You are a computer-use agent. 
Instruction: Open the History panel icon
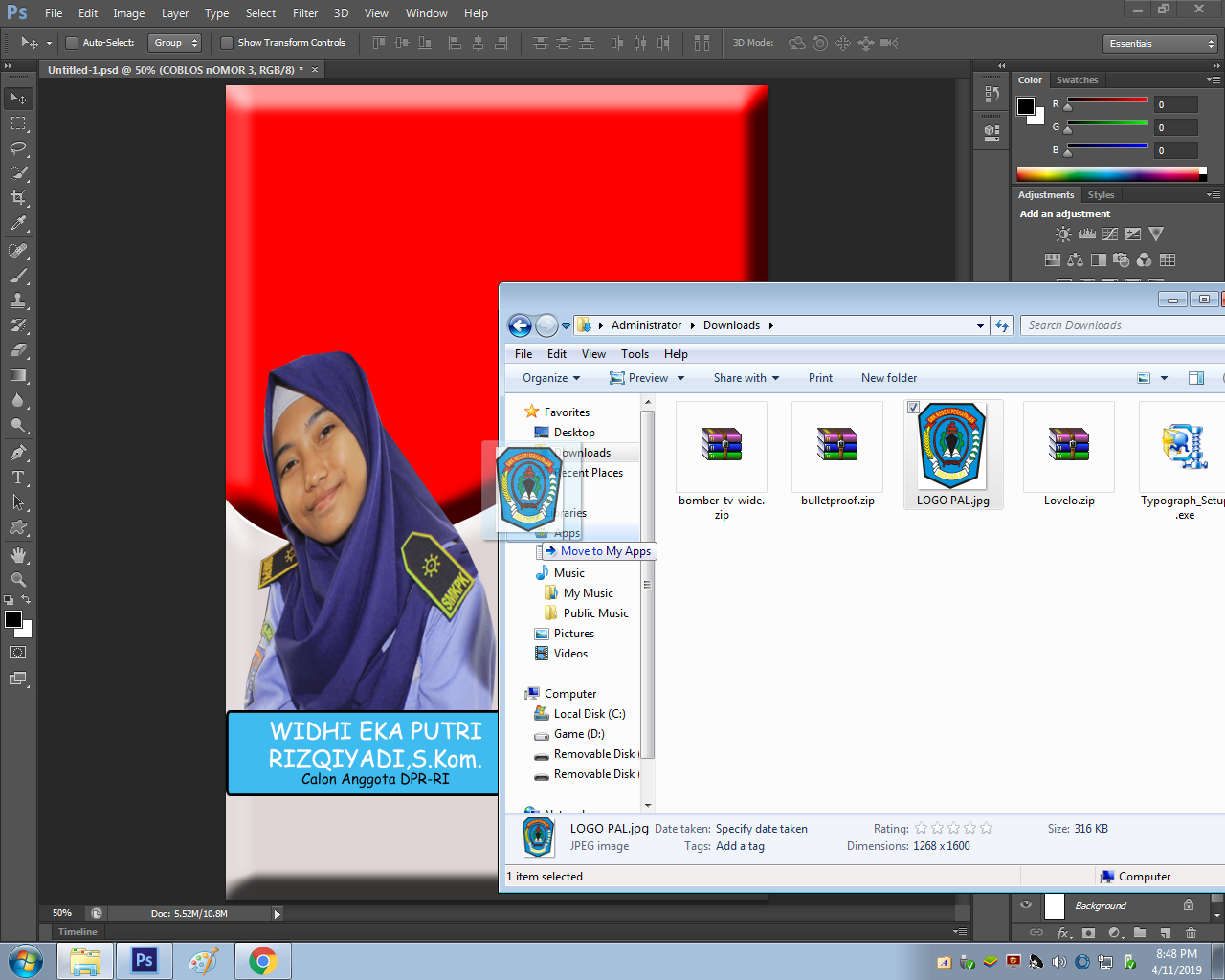991,94
